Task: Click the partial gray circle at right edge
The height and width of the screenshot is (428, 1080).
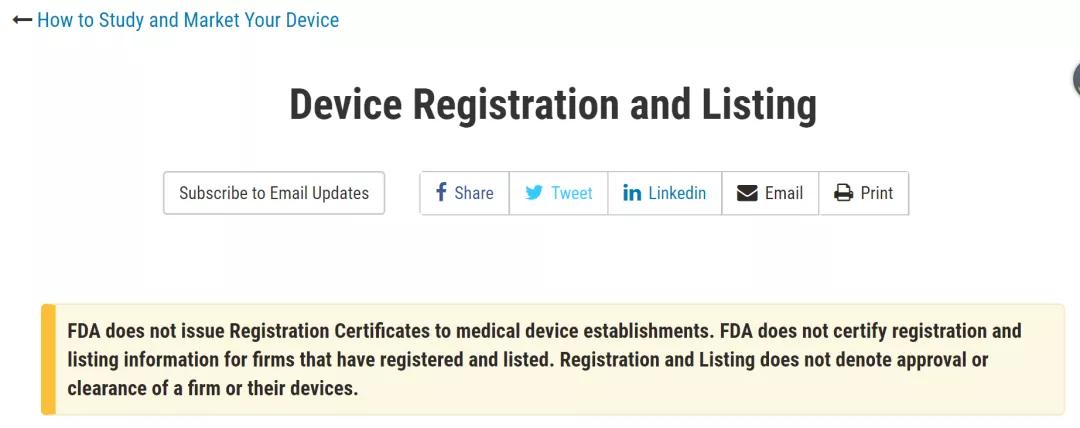Action: (1076, 80)
